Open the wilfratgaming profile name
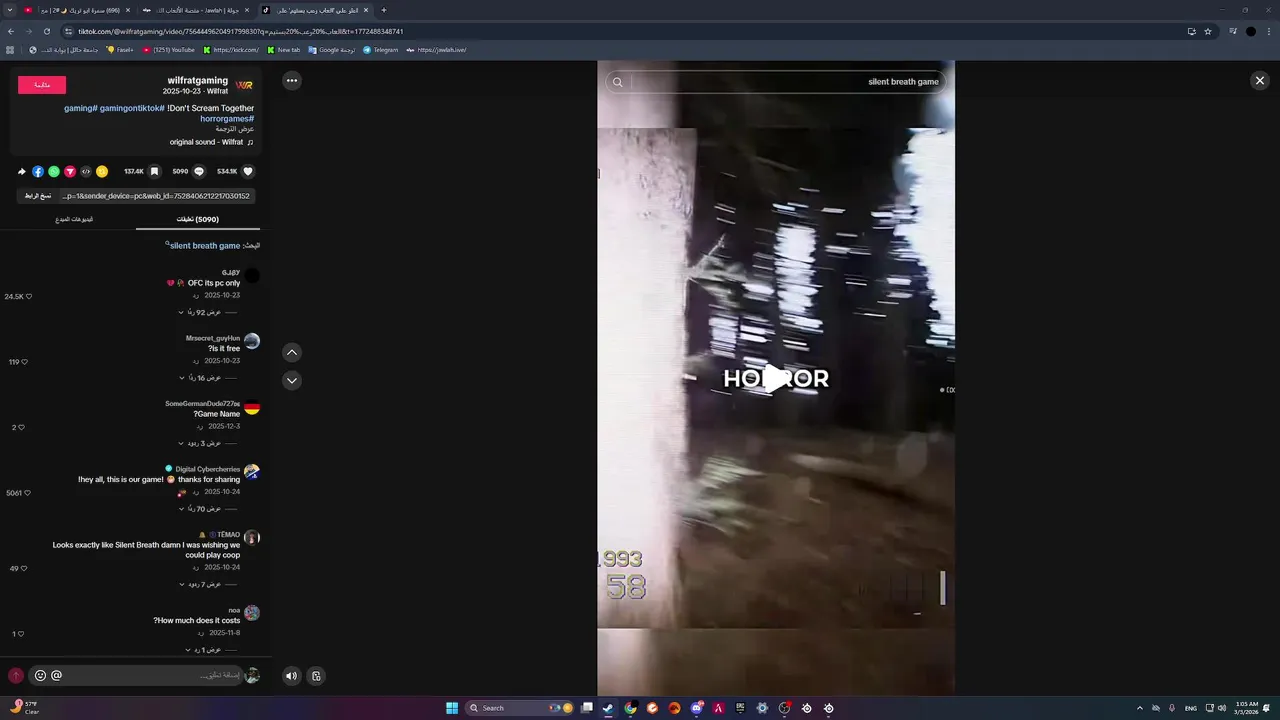 pos(198,80)
